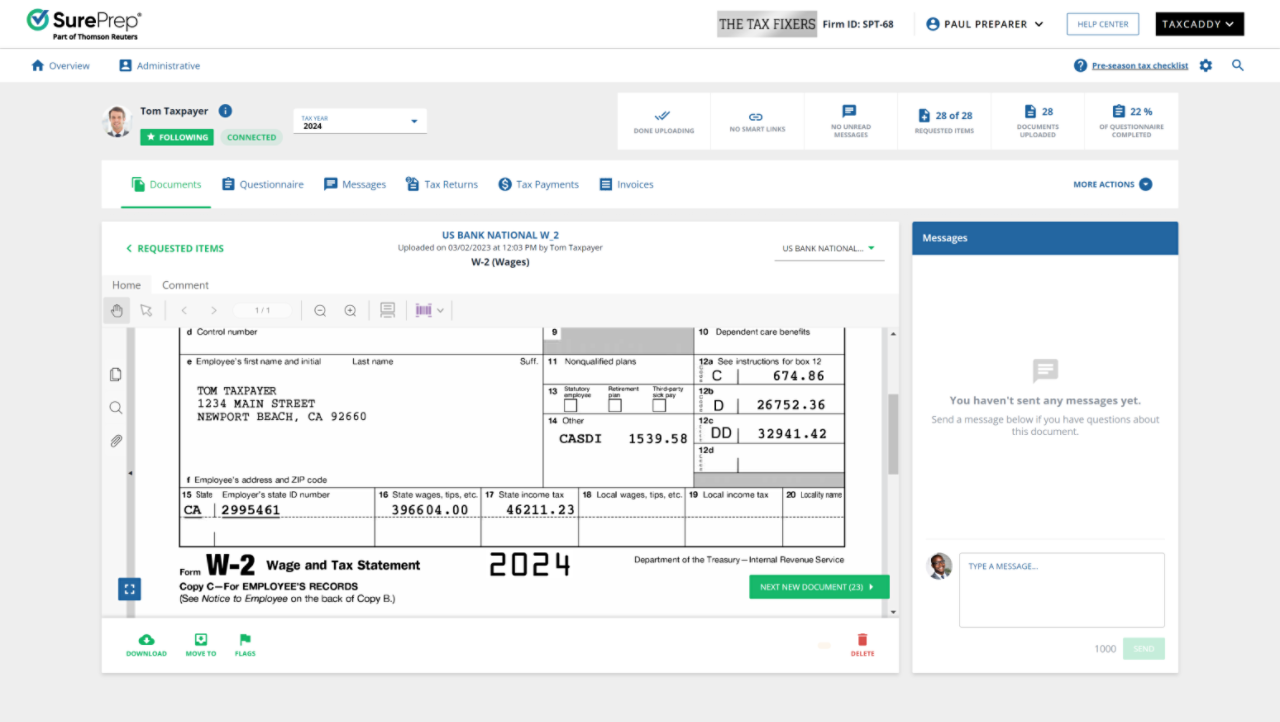The image size is (1280, 722).
Task: Open the Flags option
Action: click(245, 645)
